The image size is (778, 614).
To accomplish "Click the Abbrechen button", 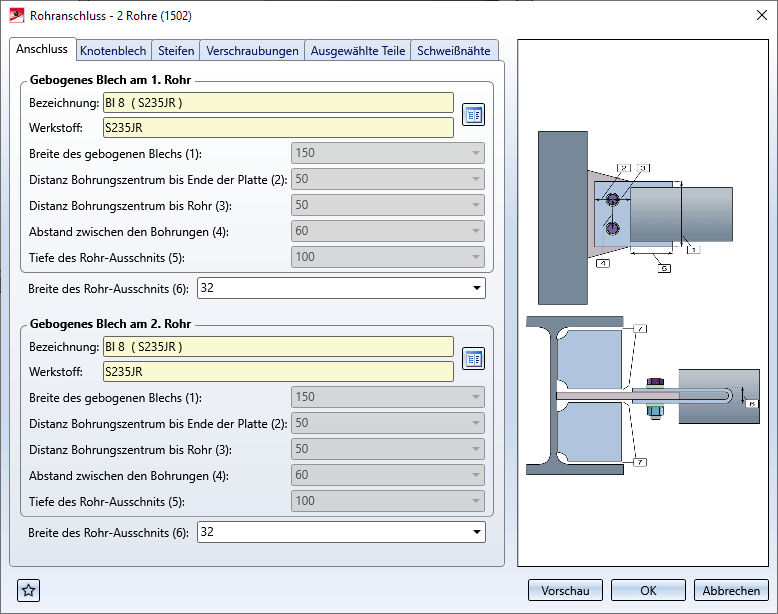I will (x=732, y=590).
